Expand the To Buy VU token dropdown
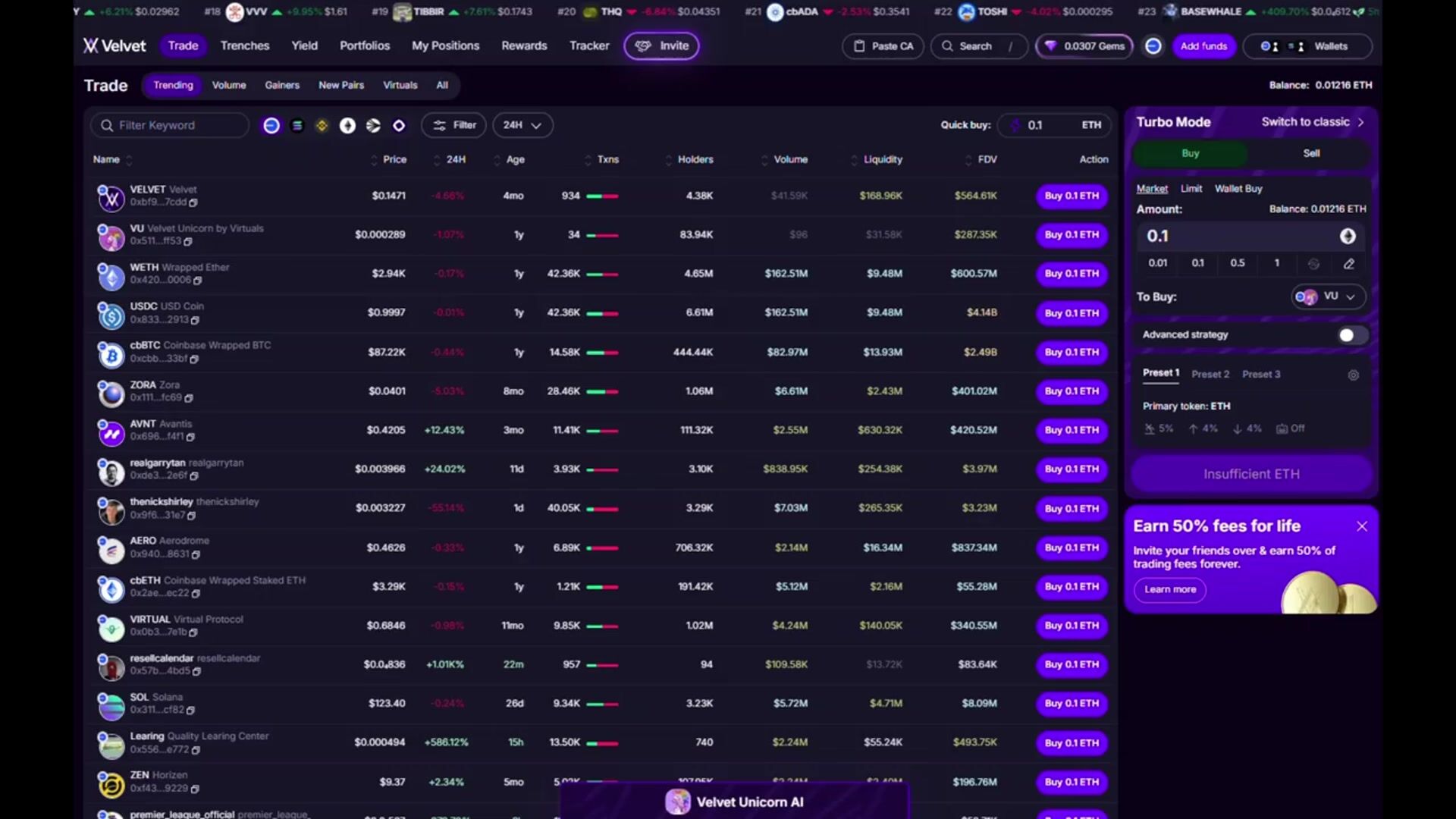The image size is (1456, 819). [x=1329, y=297]
